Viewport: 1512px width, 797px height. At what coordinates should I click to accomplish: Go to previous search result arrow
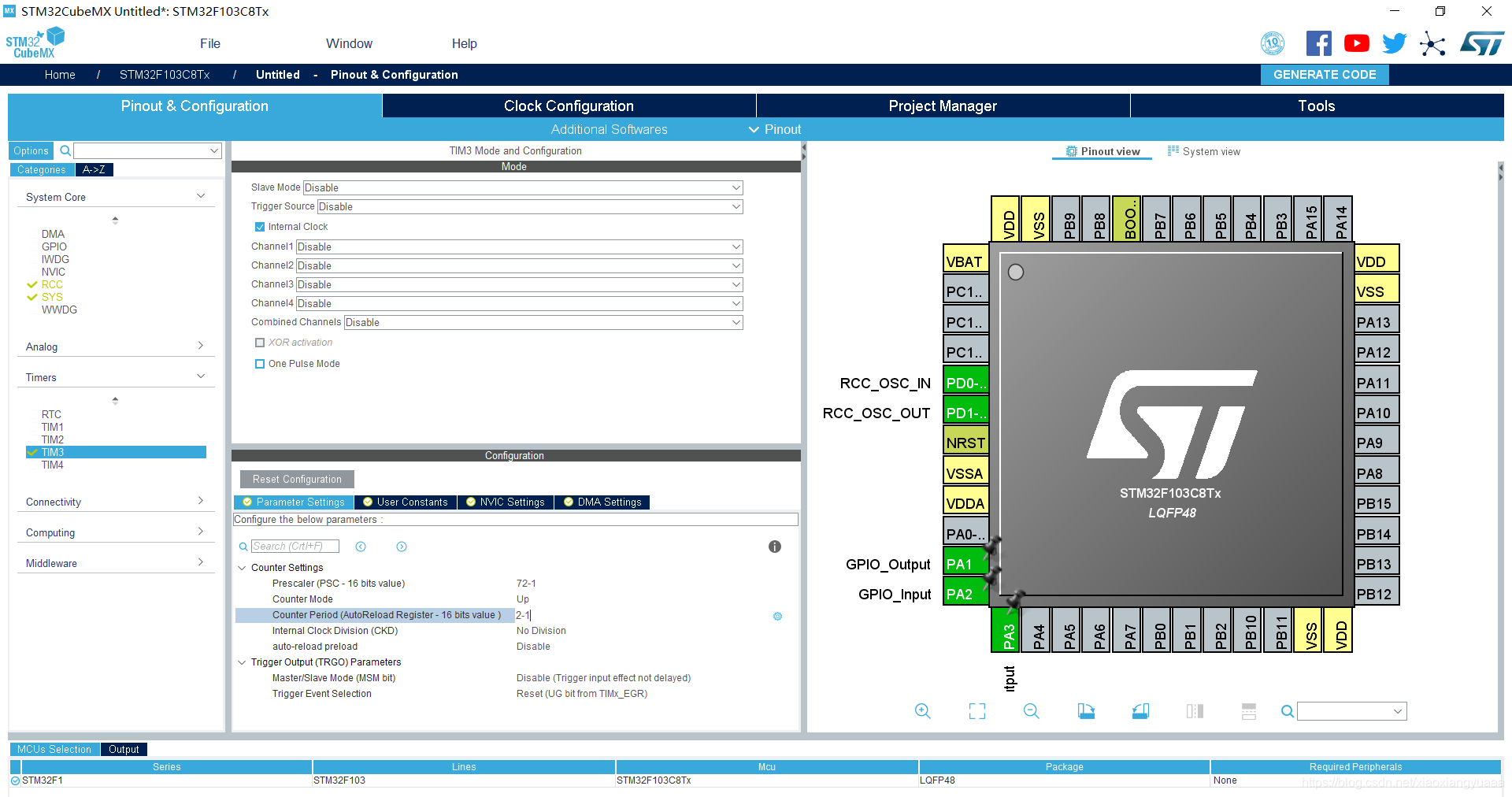click(x=361, y=547)
